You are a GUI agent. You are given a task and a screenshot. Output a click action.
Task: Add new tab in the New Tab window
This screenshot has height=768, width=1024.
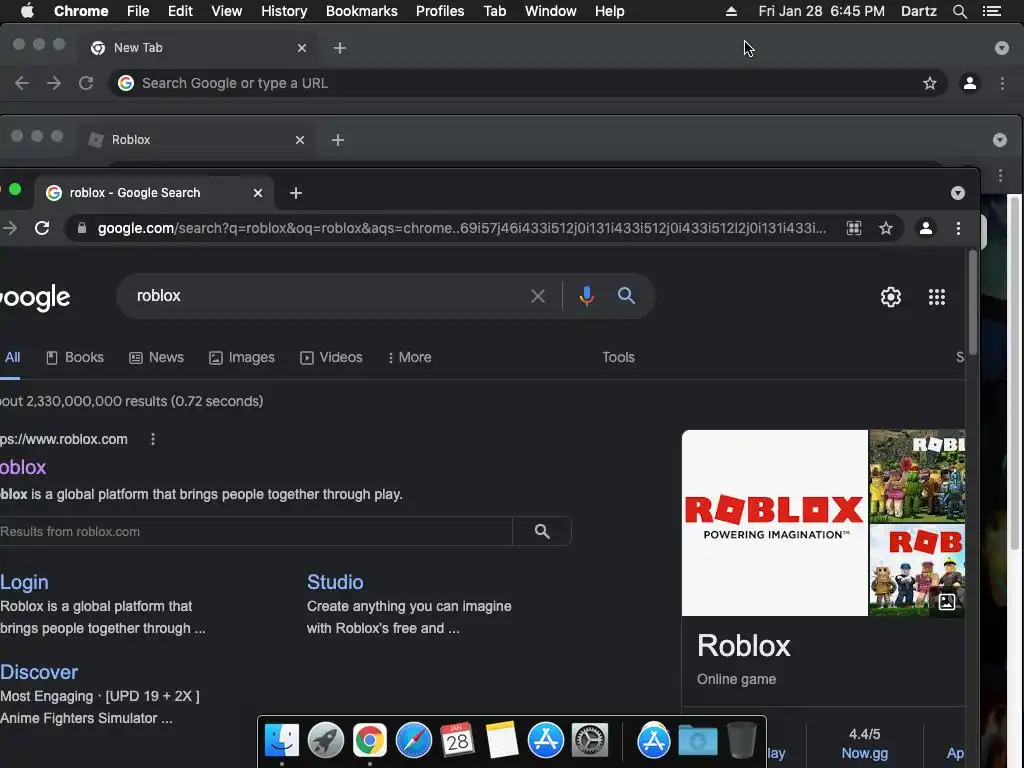tap(340, 48)
